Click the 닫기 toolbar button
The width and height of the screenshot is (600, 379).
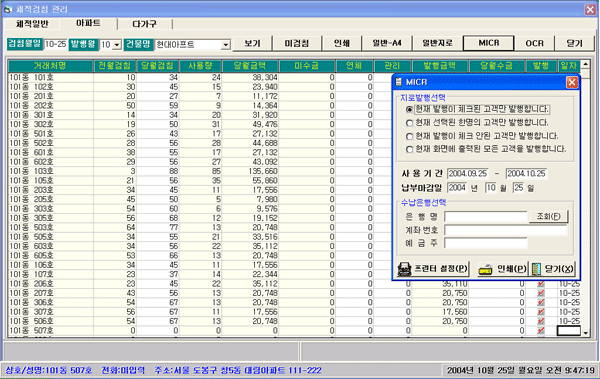(x=574, y=43)
